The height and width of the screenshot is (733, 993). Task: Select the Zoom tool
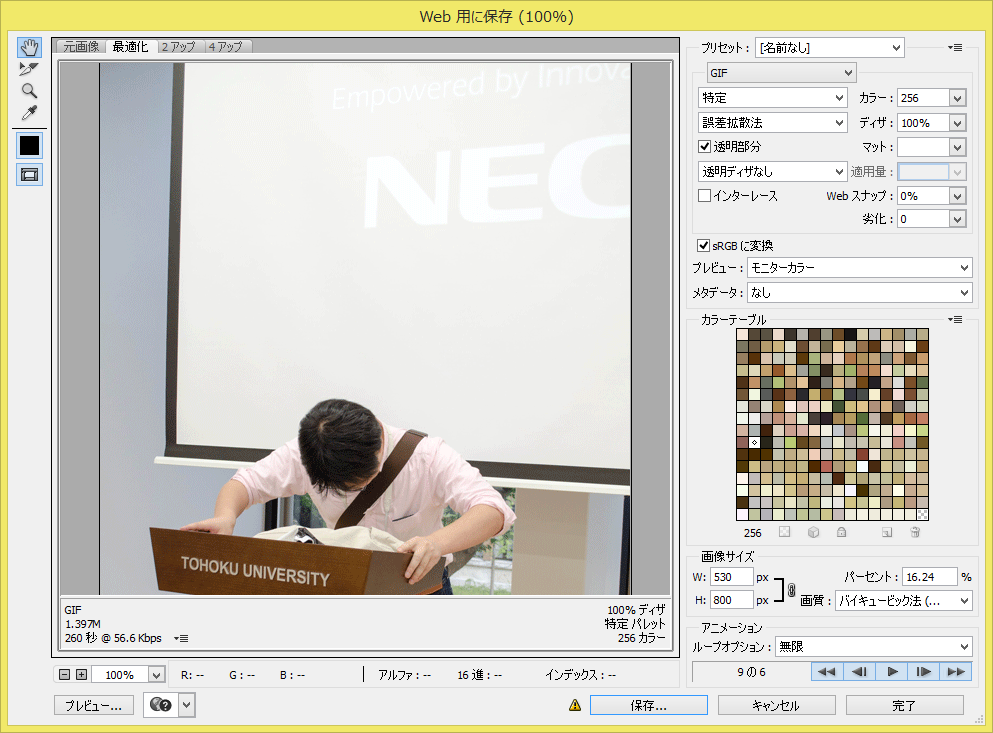29,91
